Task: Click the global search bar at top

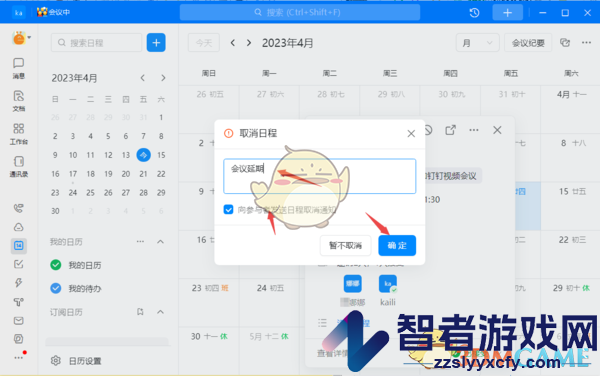Action: click(x=300, y=13)
